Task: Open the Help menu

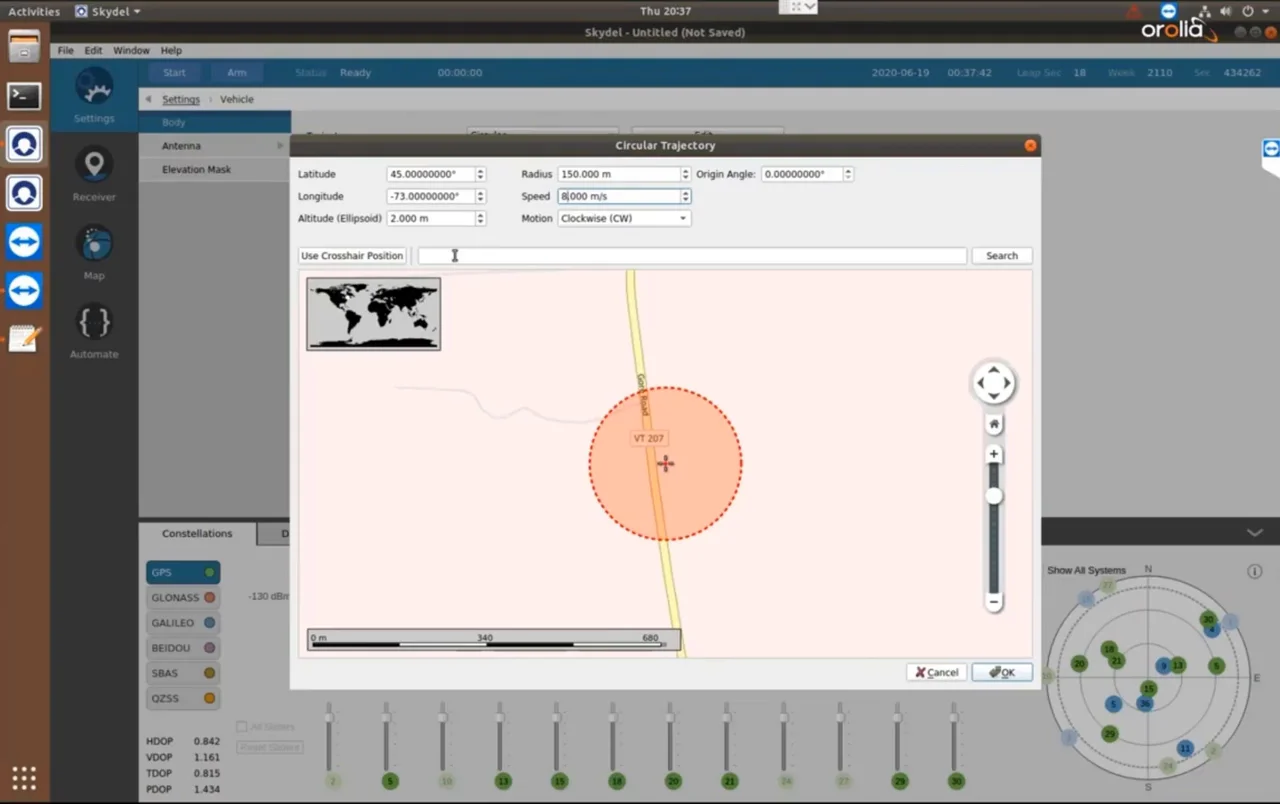Action: (x=171, y=50)
